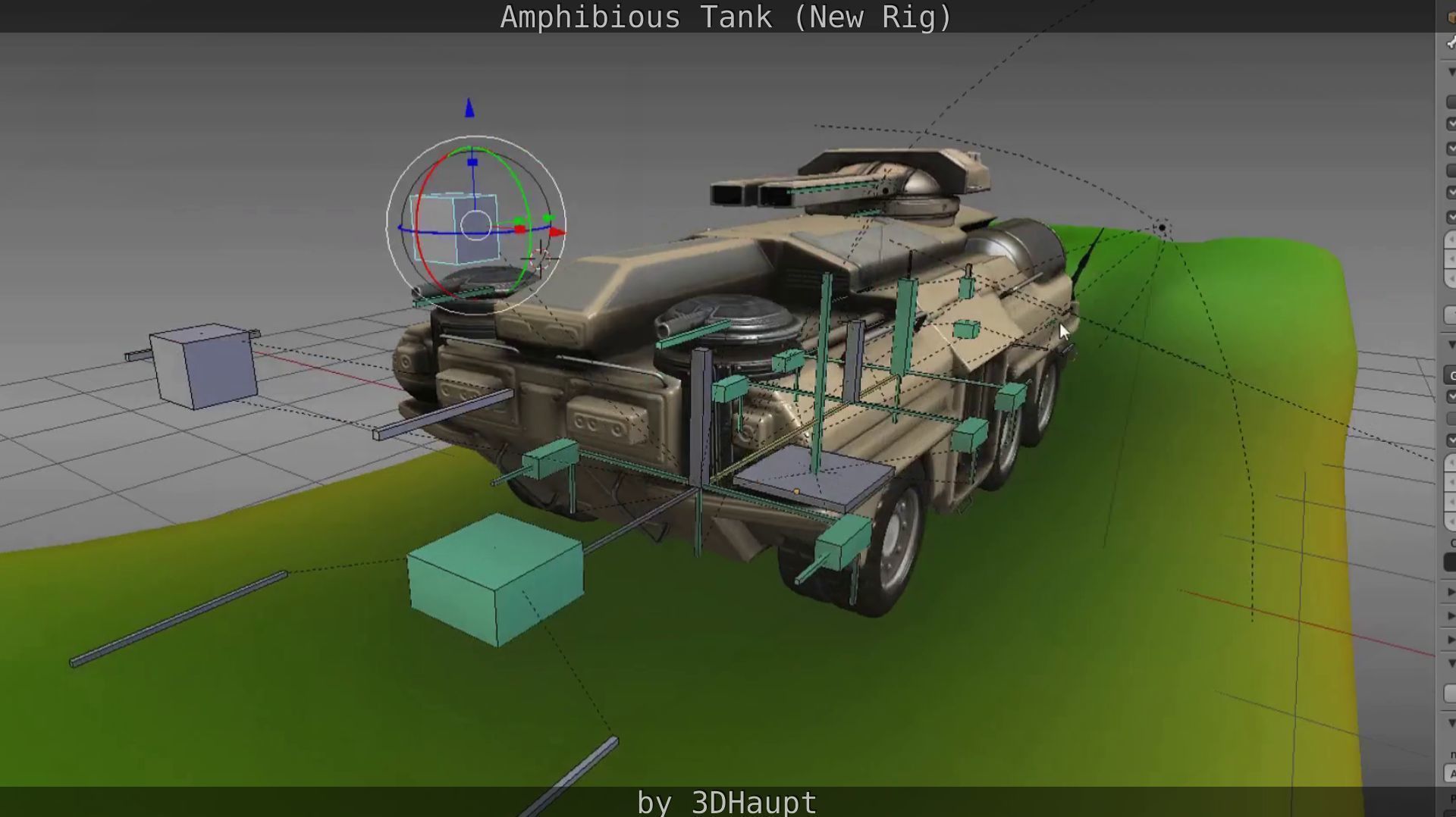
Task: Grab the green Y-axis handle of the gizmo
Action: tap(548, 219)
